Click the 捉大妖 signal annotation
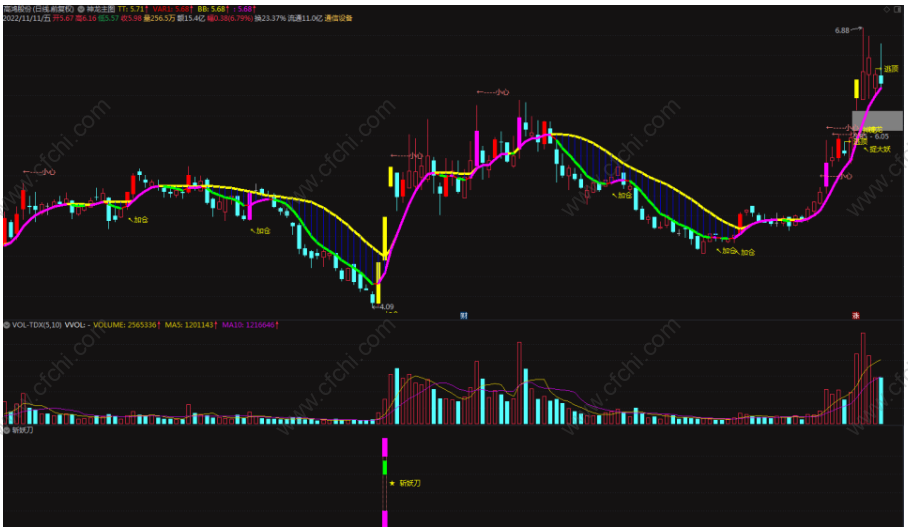The height and width of the screenshot is (528, 908). click(880, 149)
